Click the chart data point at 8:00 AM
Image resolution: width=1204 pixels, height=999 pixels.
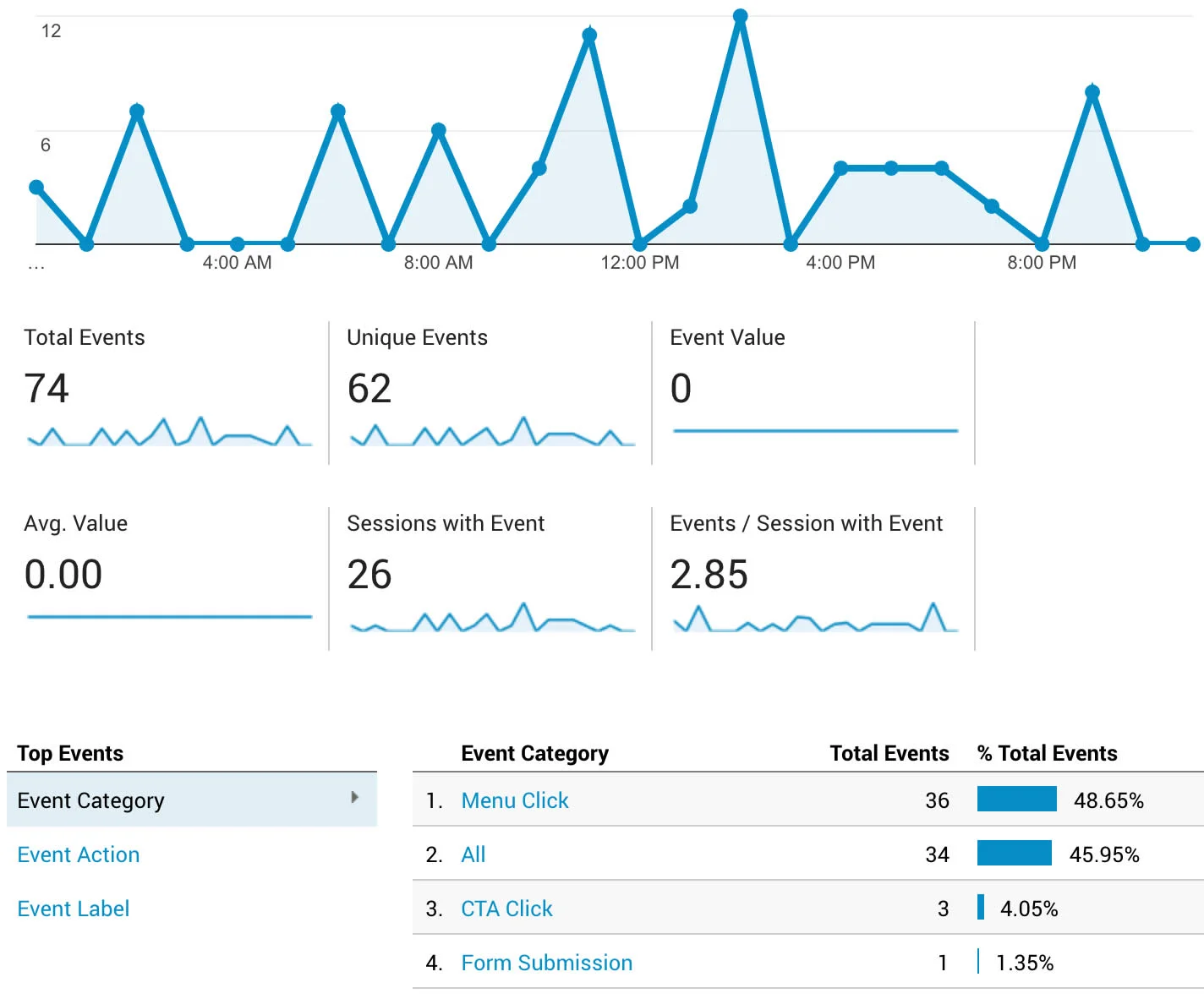pyautogui.click(x=438, y=130)
